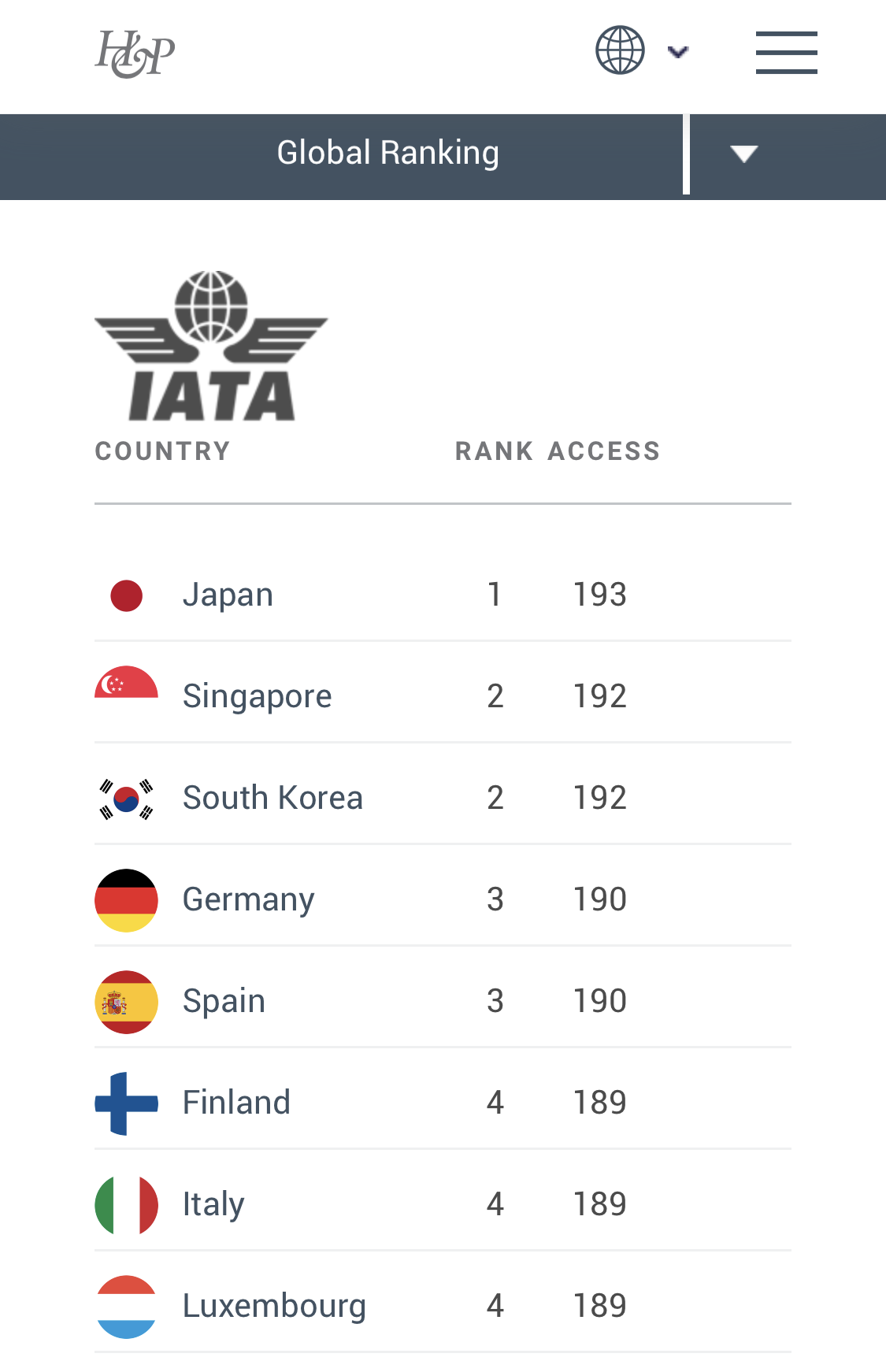Click the Germany flag icon
The height and width of the screenshot is (1372, 886).
click(126, 900)
